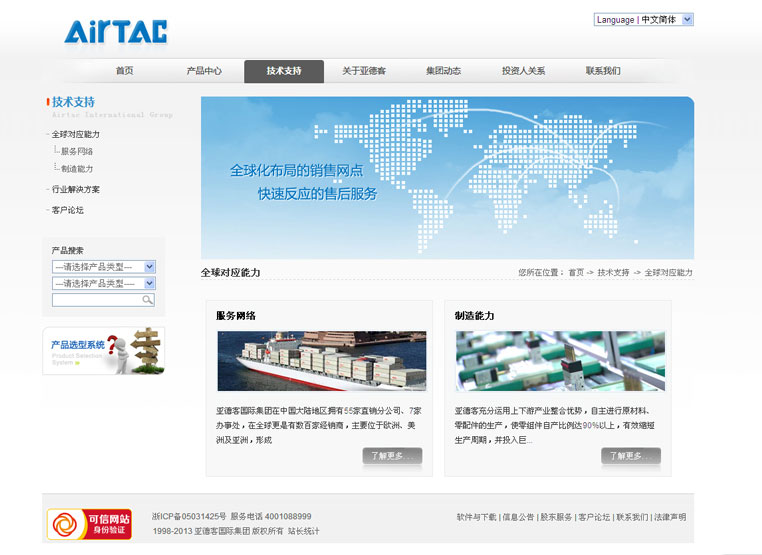Screen dimensions: 762x555
Task: Select 产品中心 in navigation bar
Action: 204,71
